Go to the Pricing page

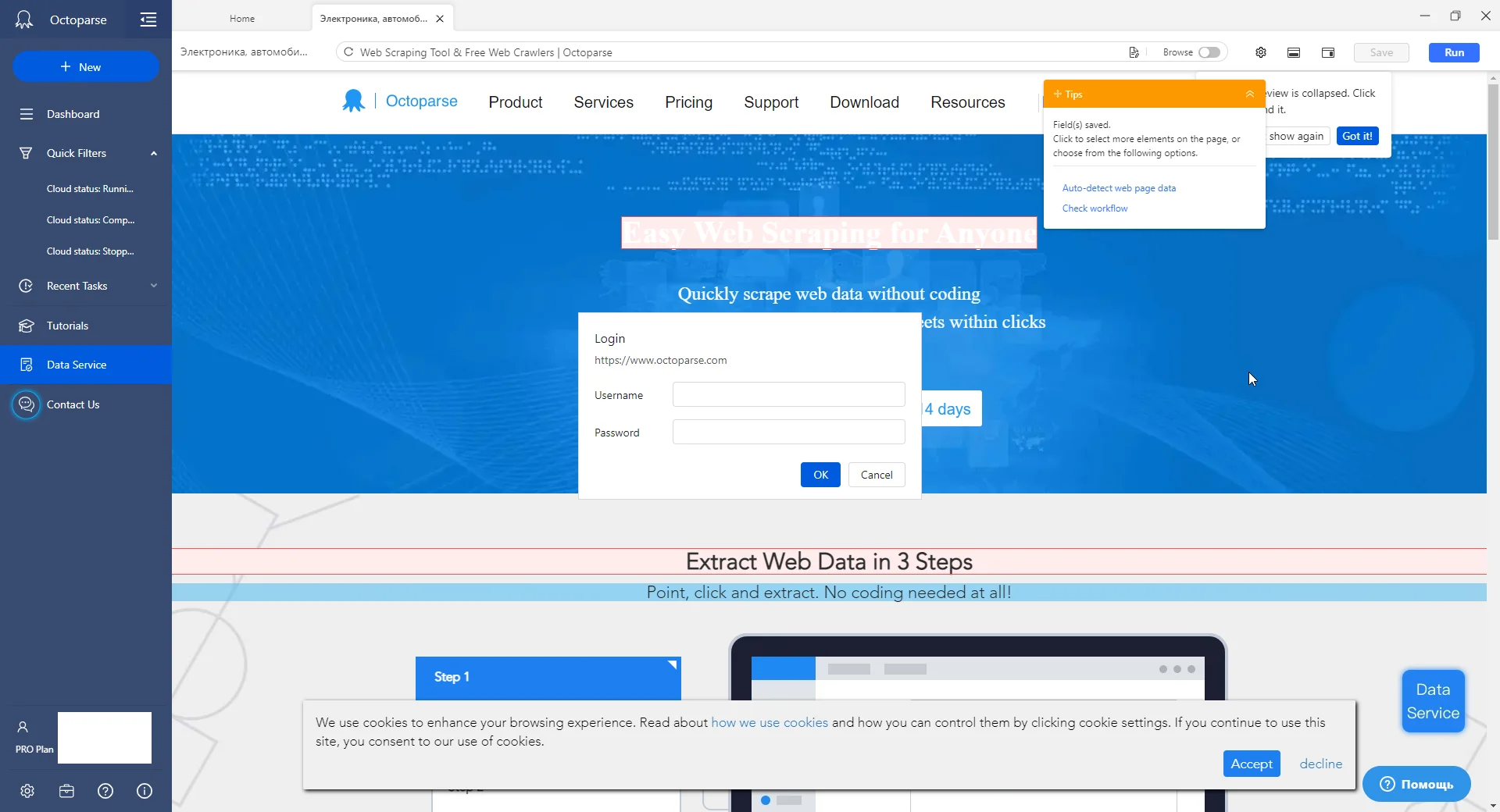click(x=689, y=102)
